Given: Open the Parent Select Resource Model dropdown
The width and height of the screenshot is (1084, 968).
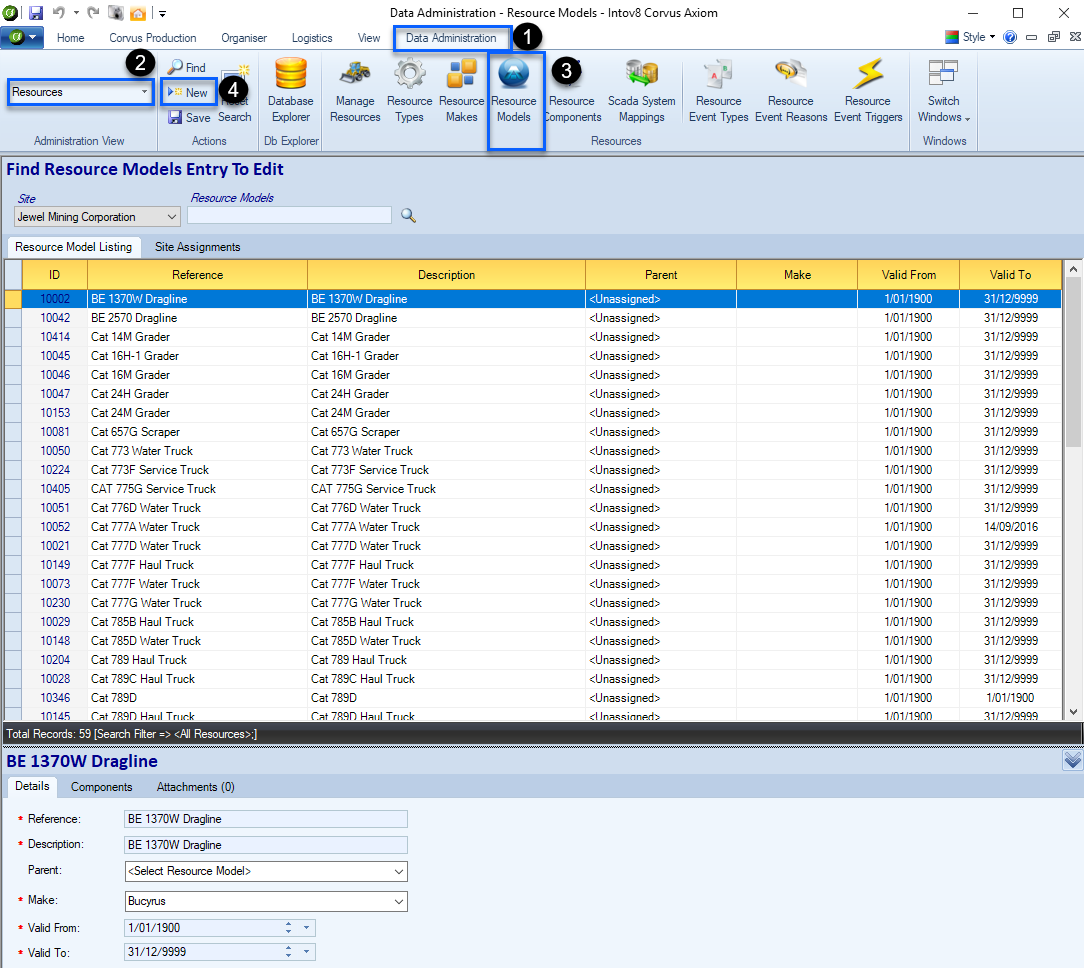Looking at the screenshot, I should point(266,871).
